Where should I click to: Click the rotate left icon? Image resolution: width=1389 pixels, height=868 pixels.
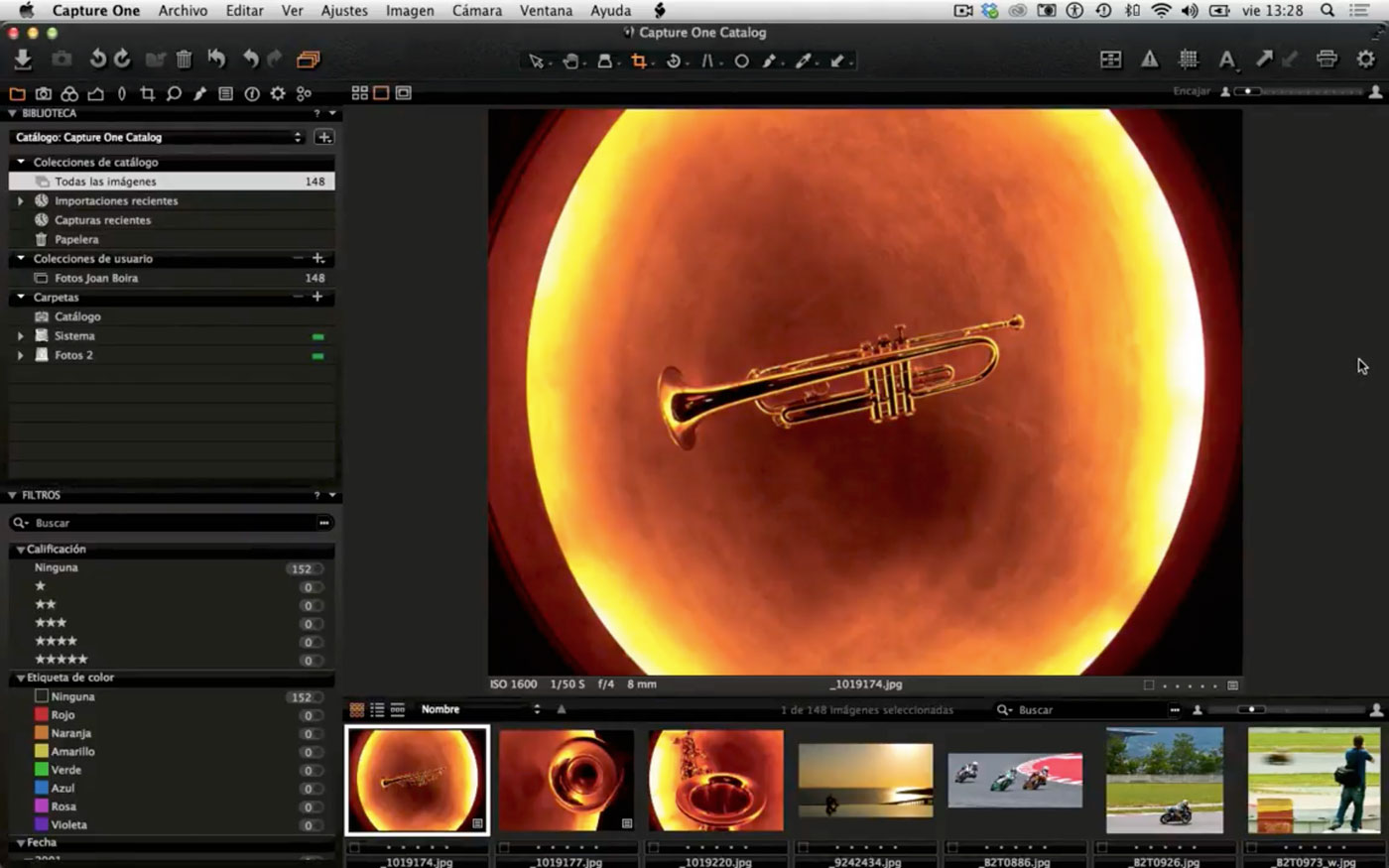(x=97, y=60)
